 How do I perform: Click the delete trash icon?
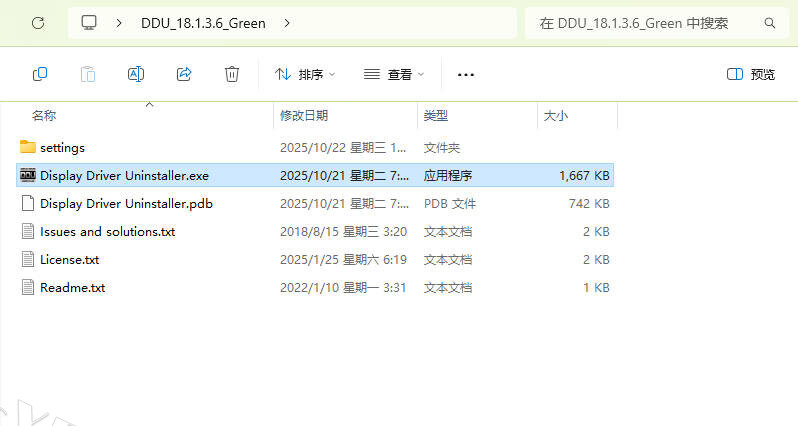pos(232,74)
